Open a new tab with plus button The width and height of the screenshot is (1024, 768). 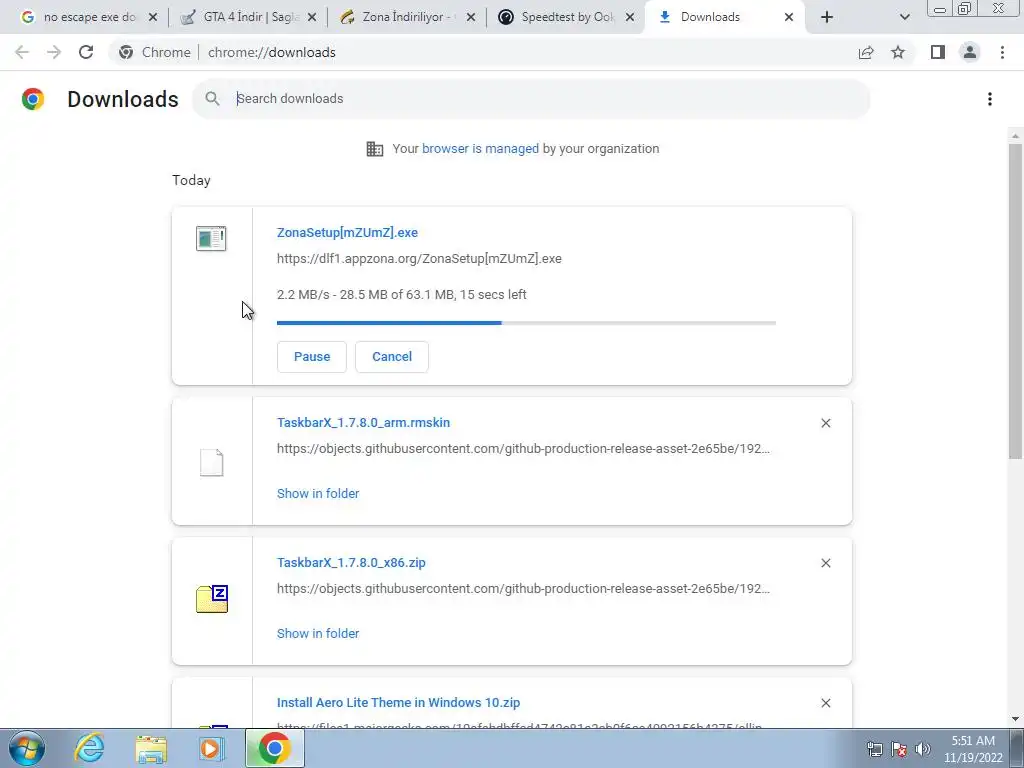pyautogui.click(x=827, y=17)
